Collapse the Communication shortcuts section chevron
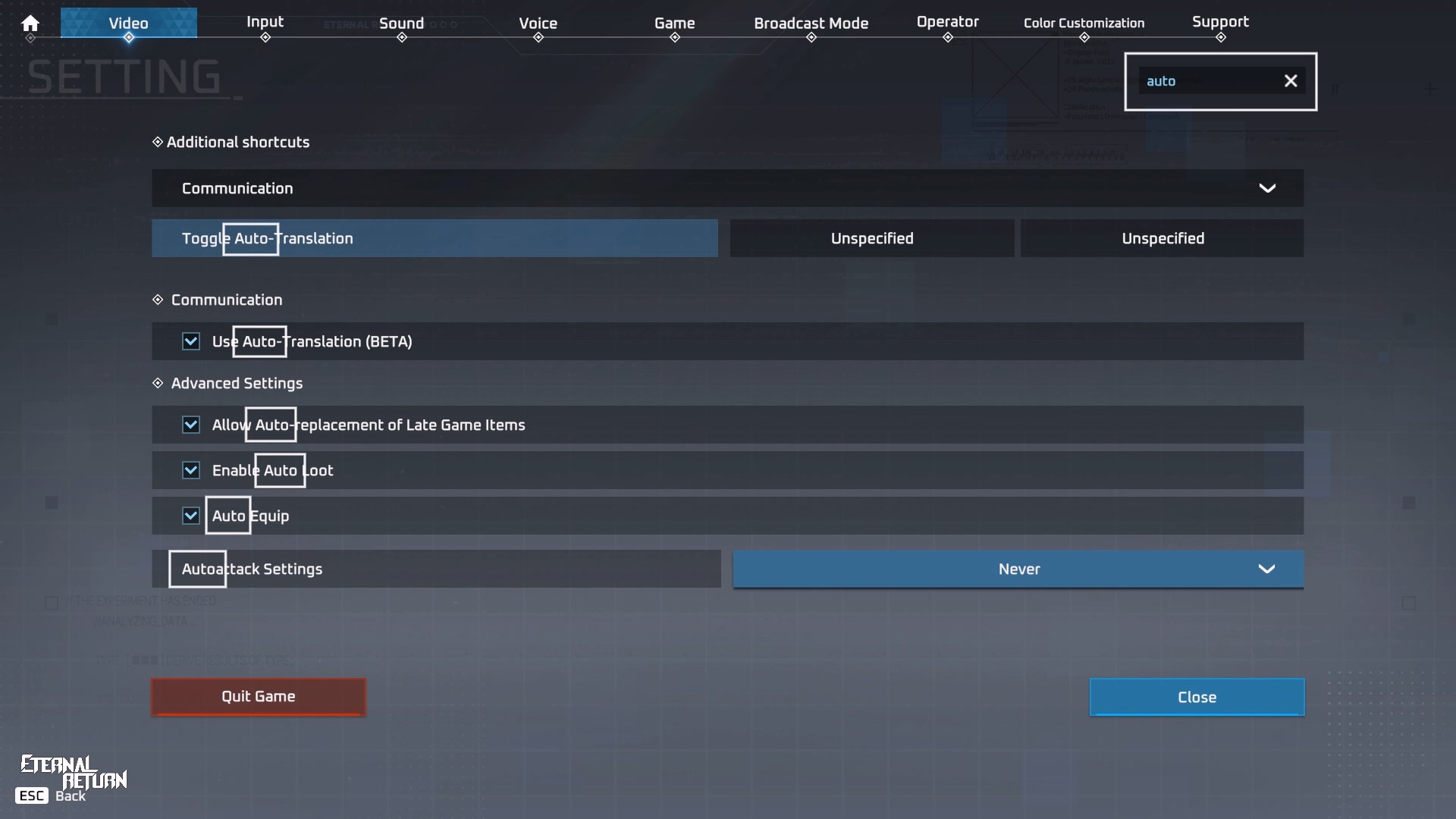 1267,188
